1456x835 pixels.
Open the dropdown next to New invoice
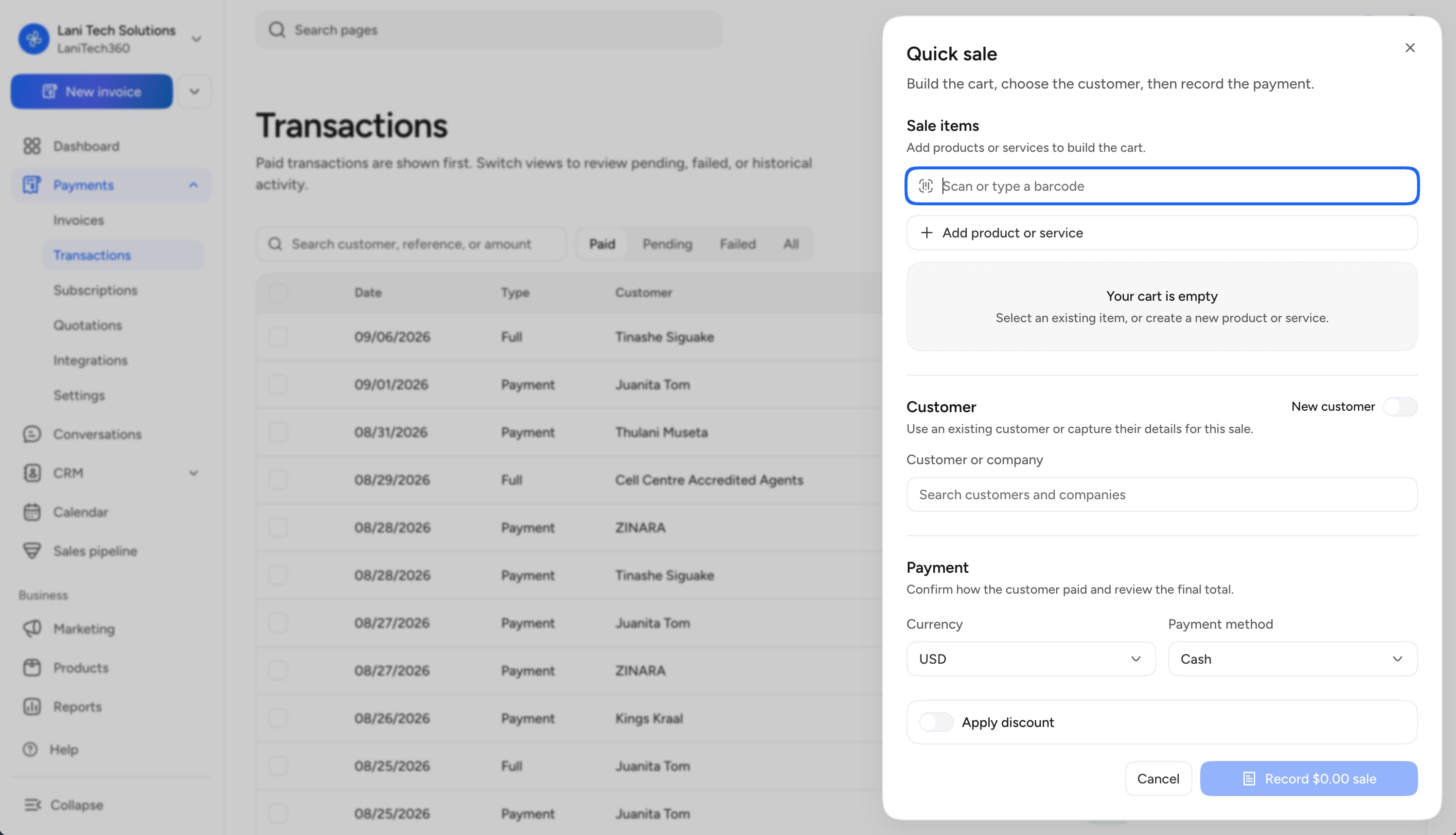coord(194,91)
